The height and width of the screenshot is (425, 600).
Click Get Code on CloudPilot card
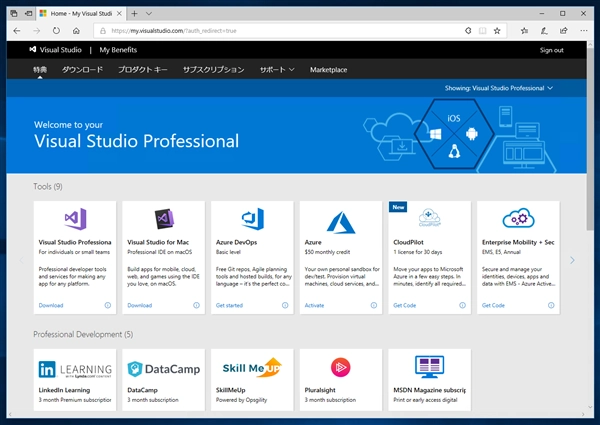404,305
